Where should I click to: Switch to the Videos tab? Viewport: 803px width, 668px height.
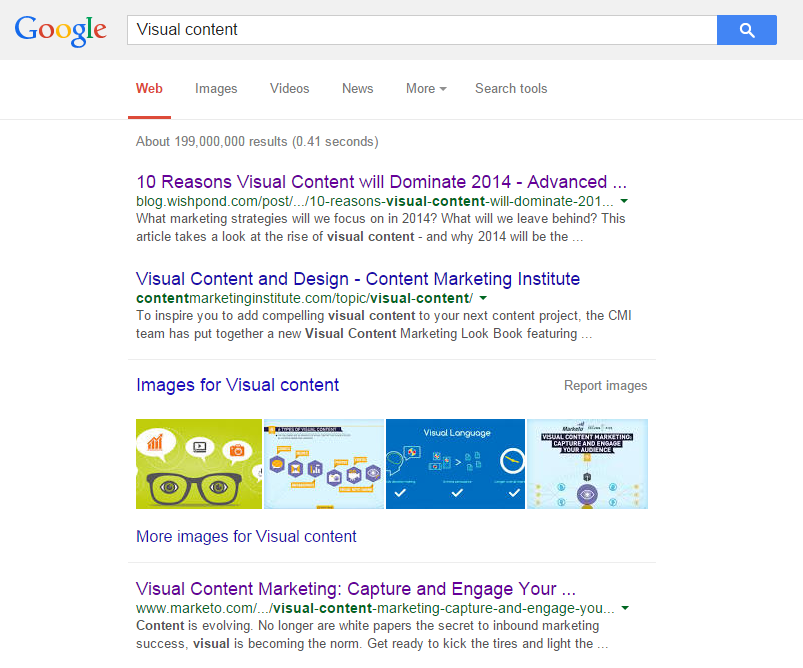(289, 89)
